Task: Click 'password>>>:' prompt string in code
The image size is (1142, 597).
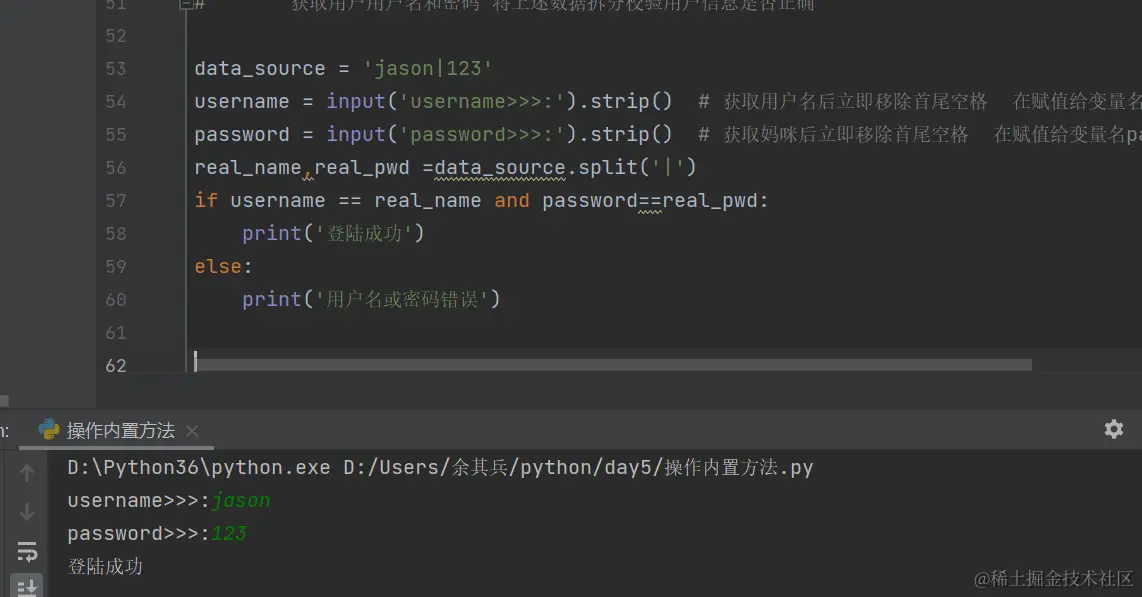Action: click(x=482, y=134)
